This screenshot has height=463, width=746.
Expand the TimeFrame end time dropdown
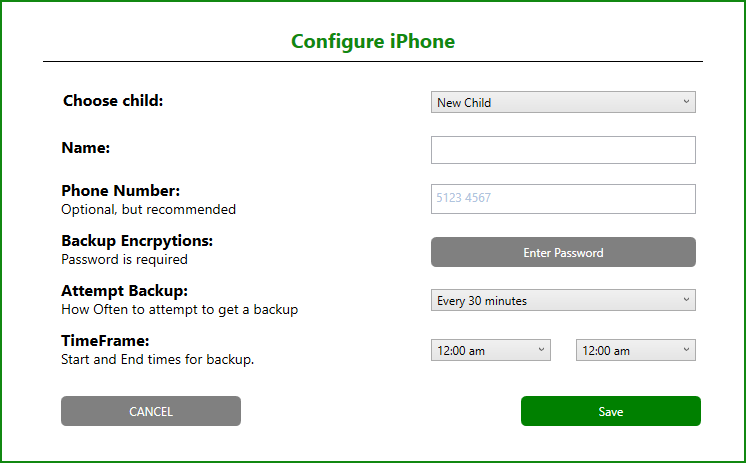636,350
